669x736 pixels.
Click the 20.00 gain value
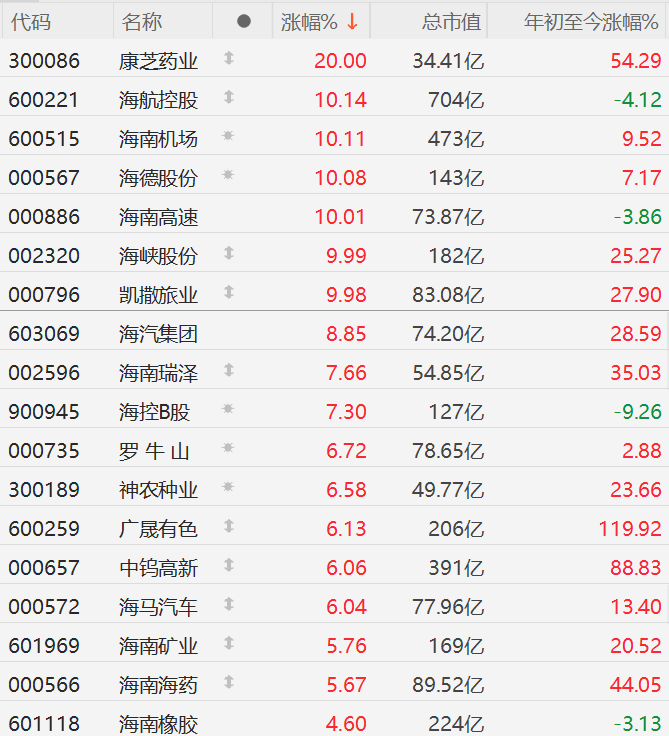click(340, 61)
